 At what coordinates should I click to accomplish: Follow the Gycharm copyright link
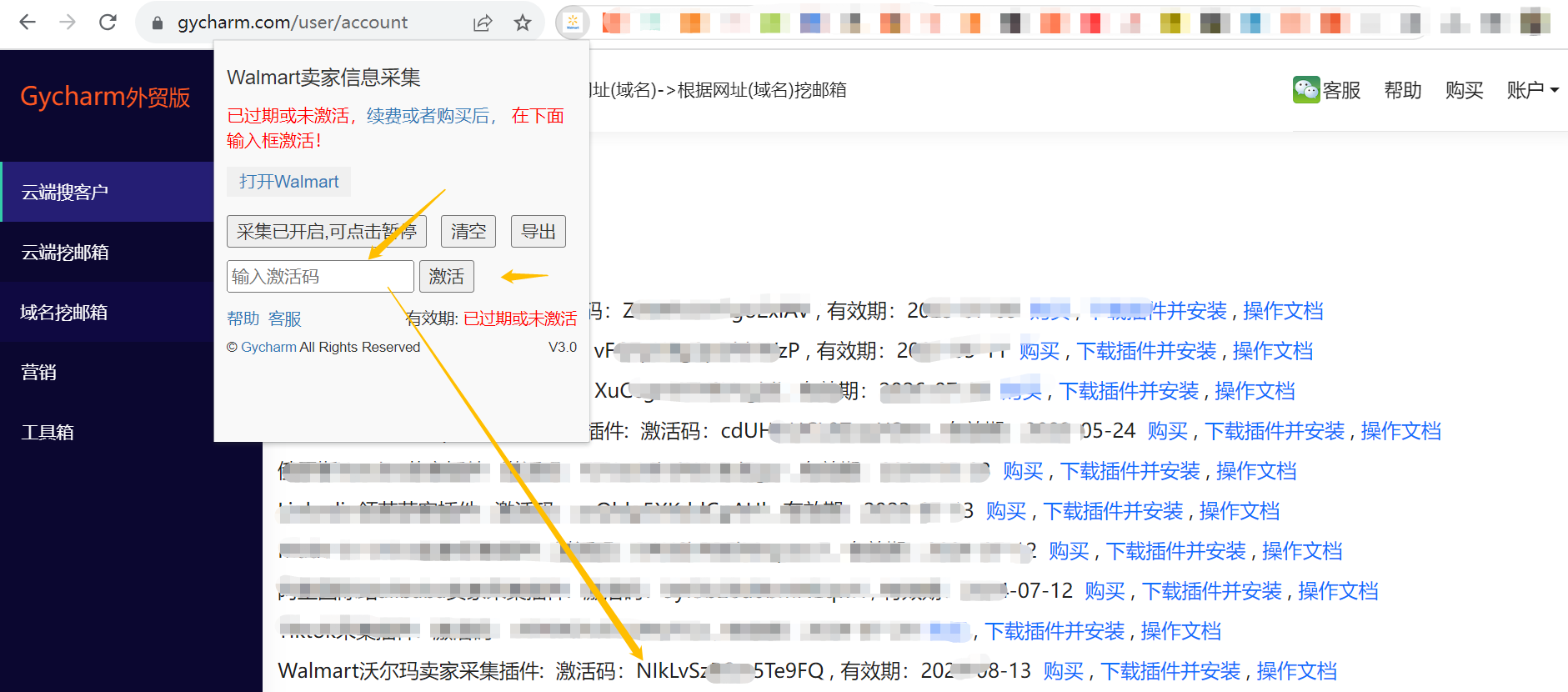click(268, 347)
